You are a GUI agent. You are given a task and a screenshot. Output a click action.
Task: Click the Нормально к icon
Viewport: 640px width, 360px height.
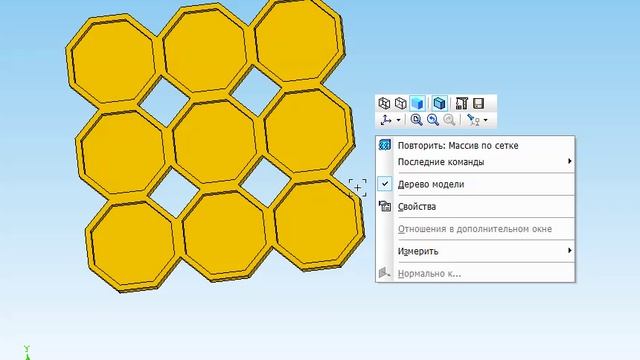tap(384, 273)
